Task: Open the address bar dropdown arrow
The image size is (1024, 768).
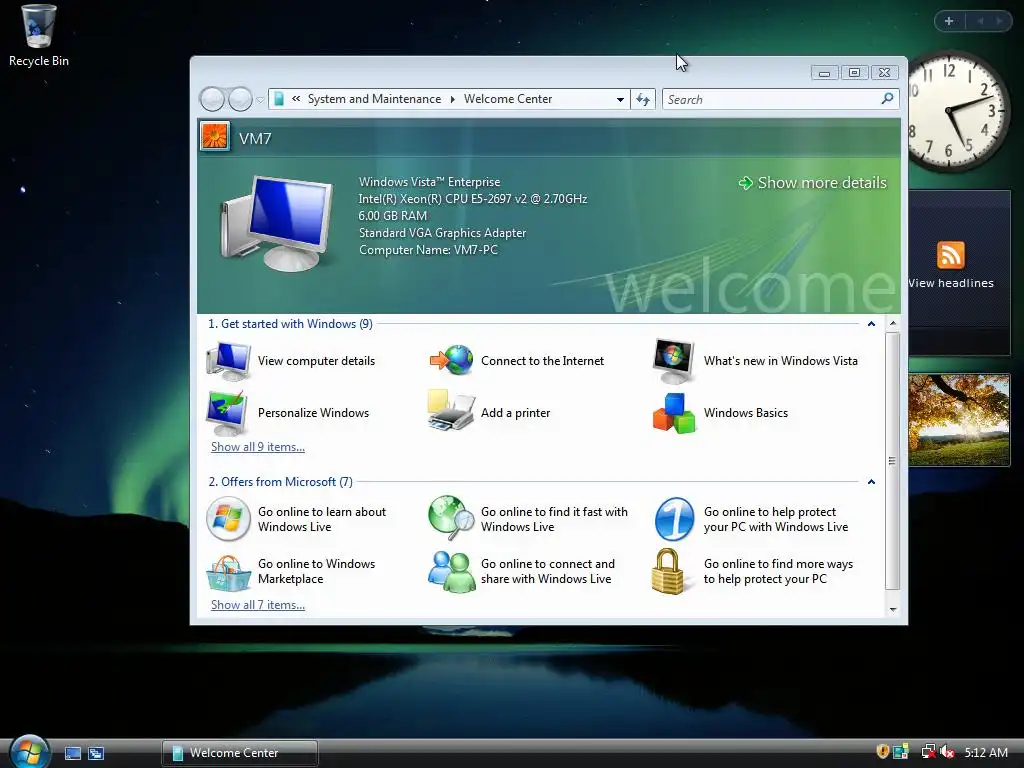Action: click(620, 99)
